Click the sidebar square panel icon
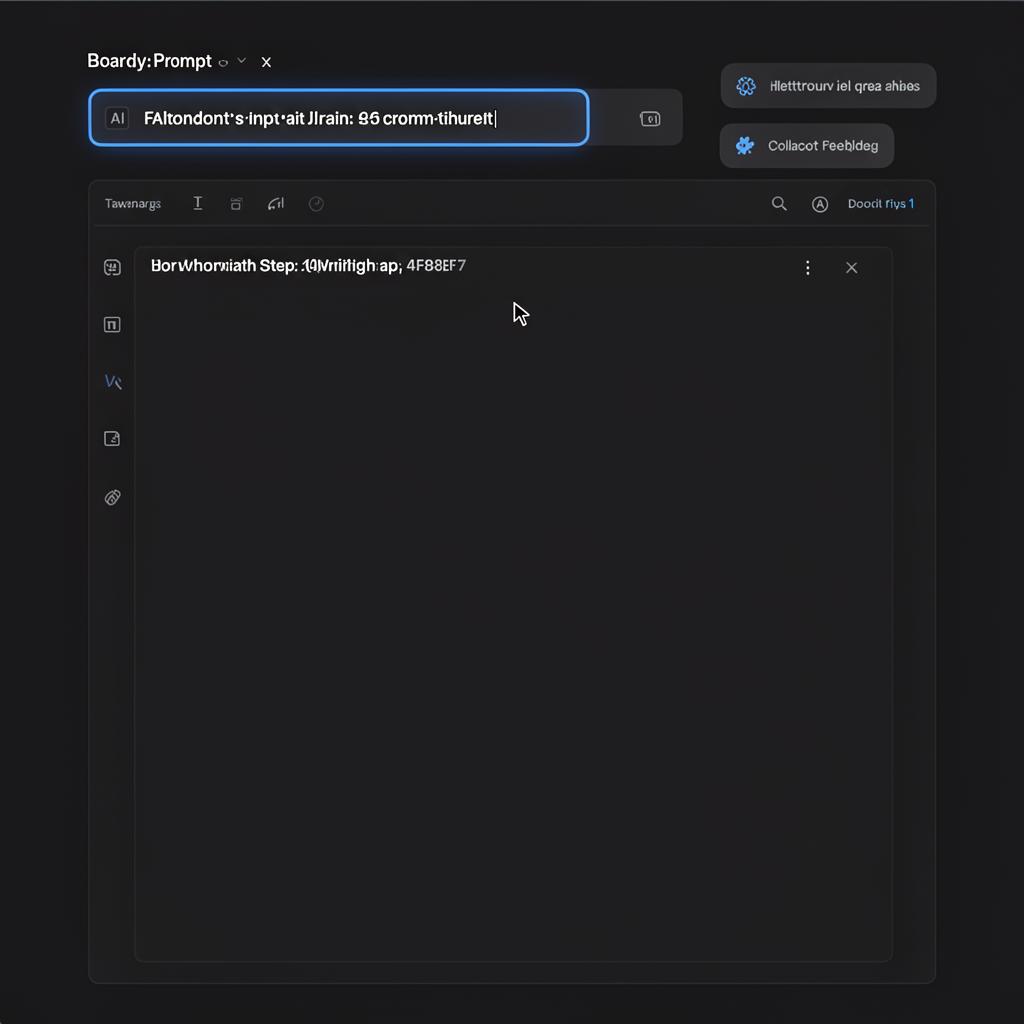The height and width of the screenshot is (1024, 1024). (x=112, y=325)
